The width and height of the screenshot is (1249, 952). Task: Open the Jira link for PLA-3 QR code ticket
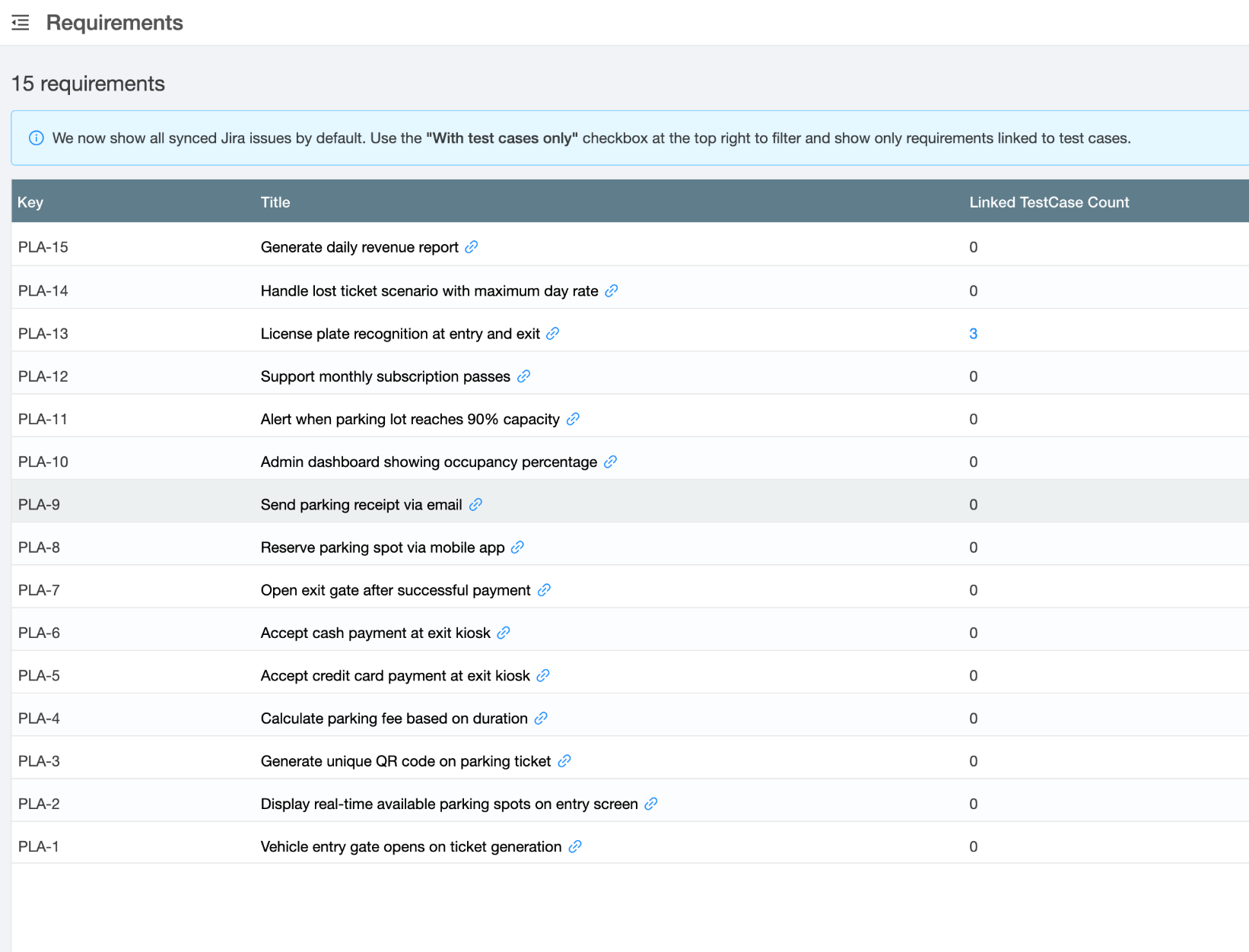(x=564, y=760)
